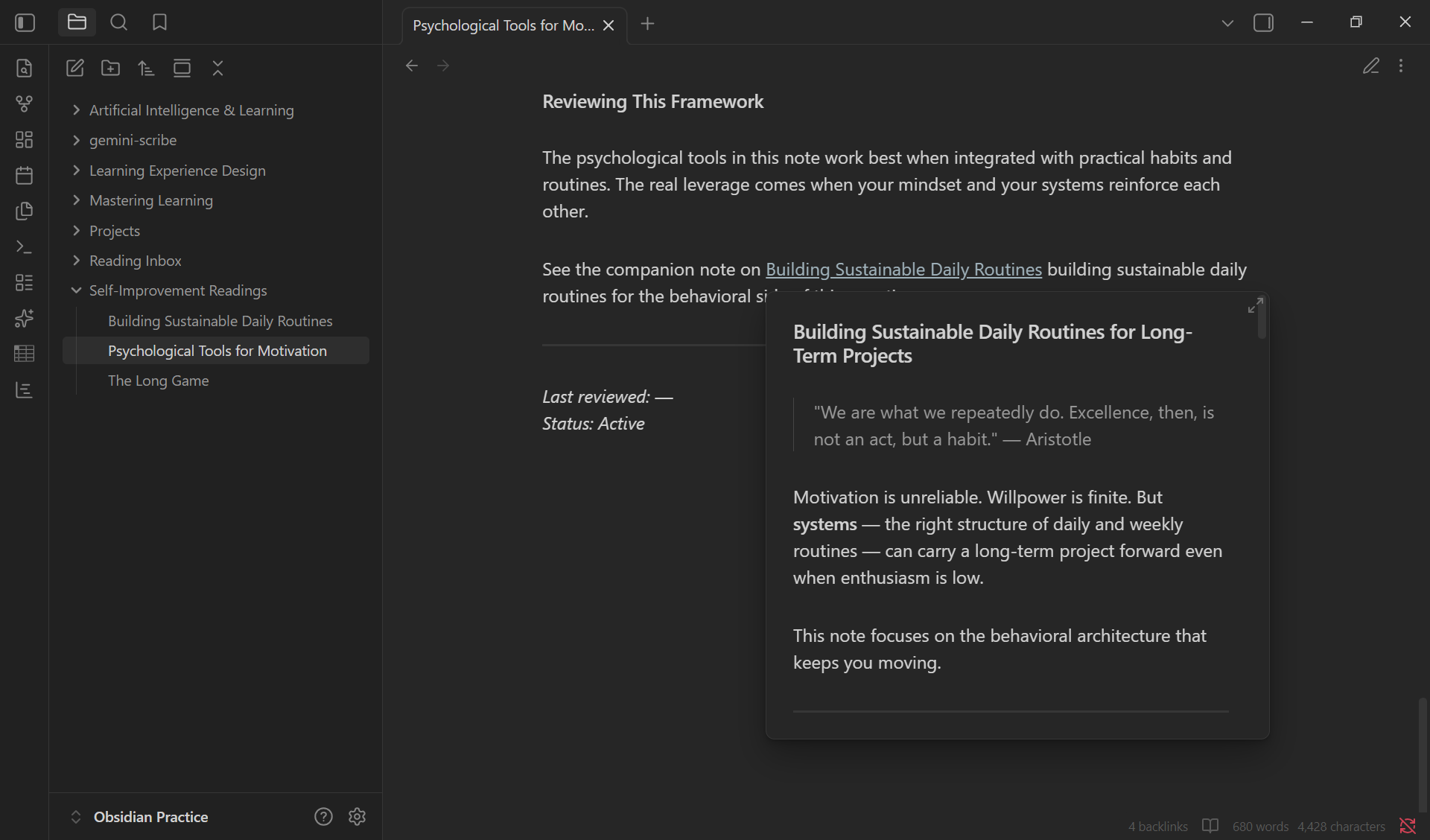Switch to editing view pencil icon
Viewport: 1430px width, 840px height.
pyautogui.click(x=1370, y=66)
